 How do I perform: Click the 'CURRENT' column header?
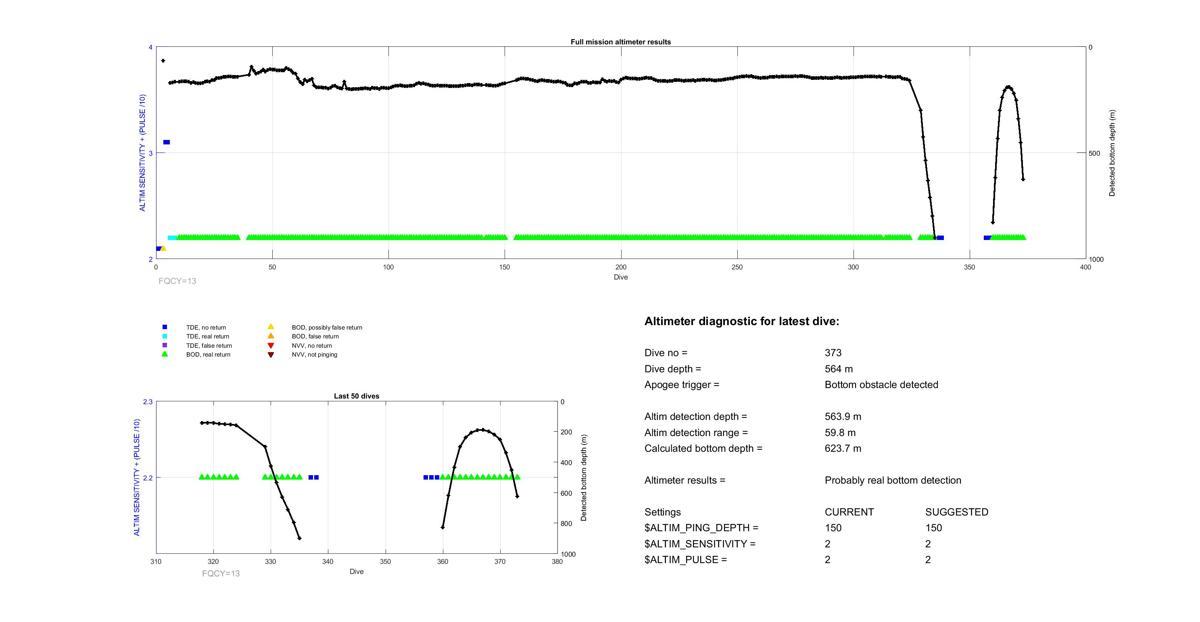click(x=849, y=512)
